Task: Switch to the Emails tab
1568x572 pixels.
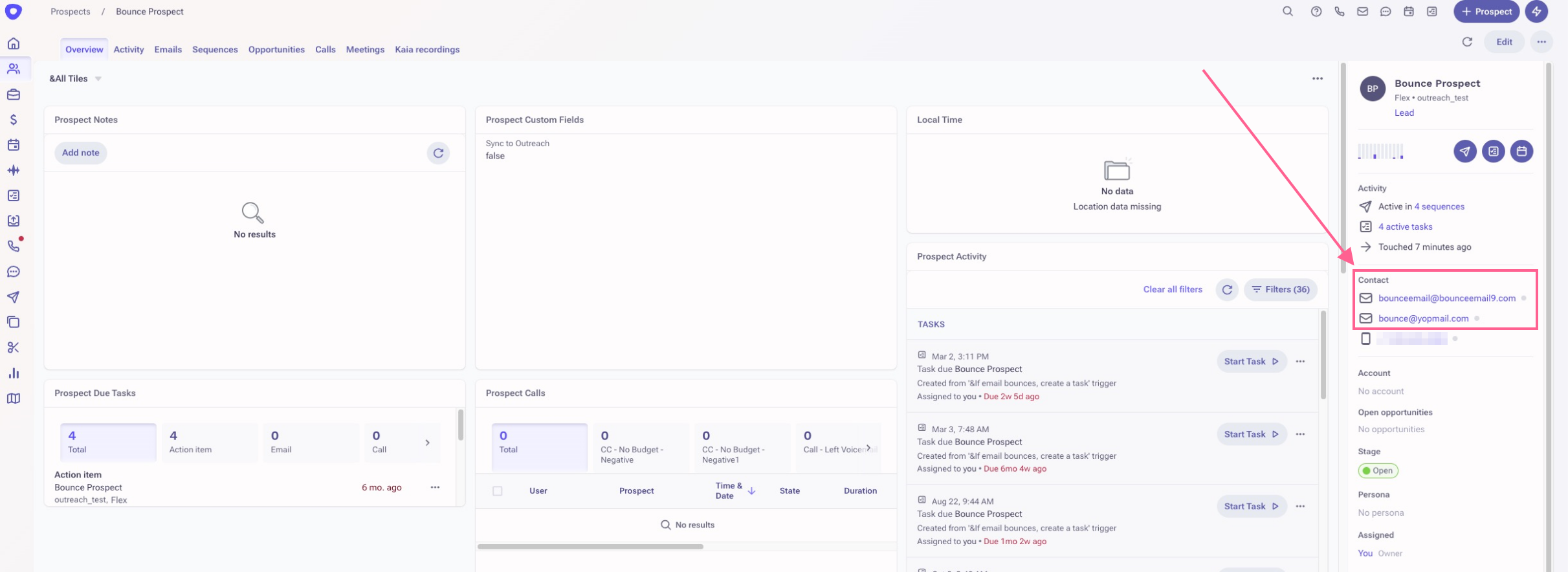Action: point(168,50)
